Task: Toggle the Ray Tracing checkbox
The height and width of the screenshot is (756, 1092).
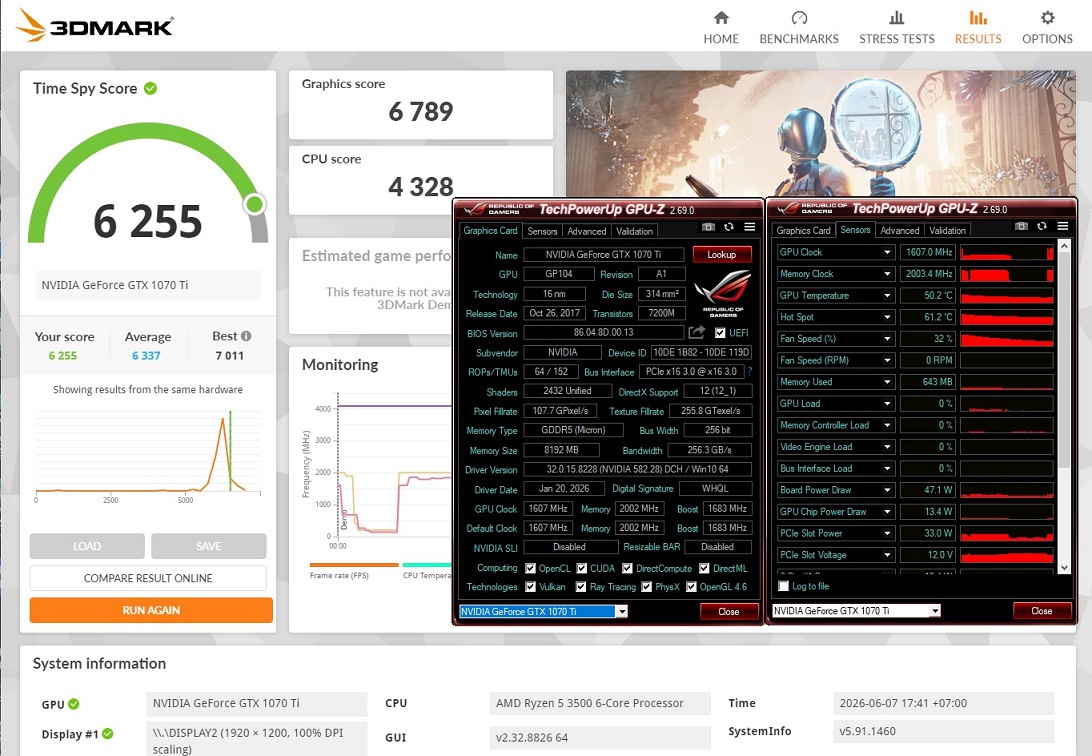Action: pyautogui.click(x=581, y=587)
